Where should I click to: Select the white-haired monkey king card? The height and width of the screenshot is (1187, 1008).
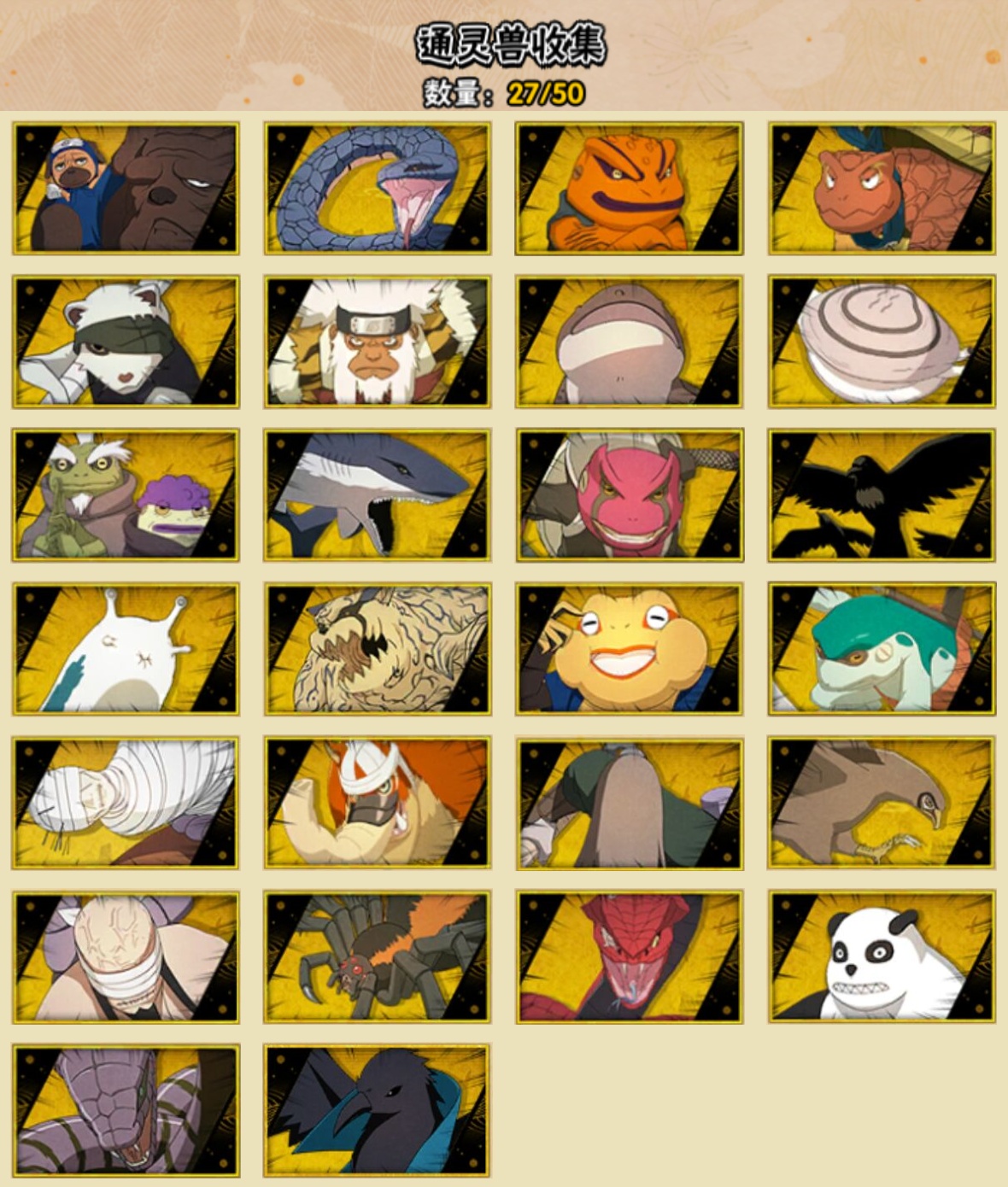(377, 342)
